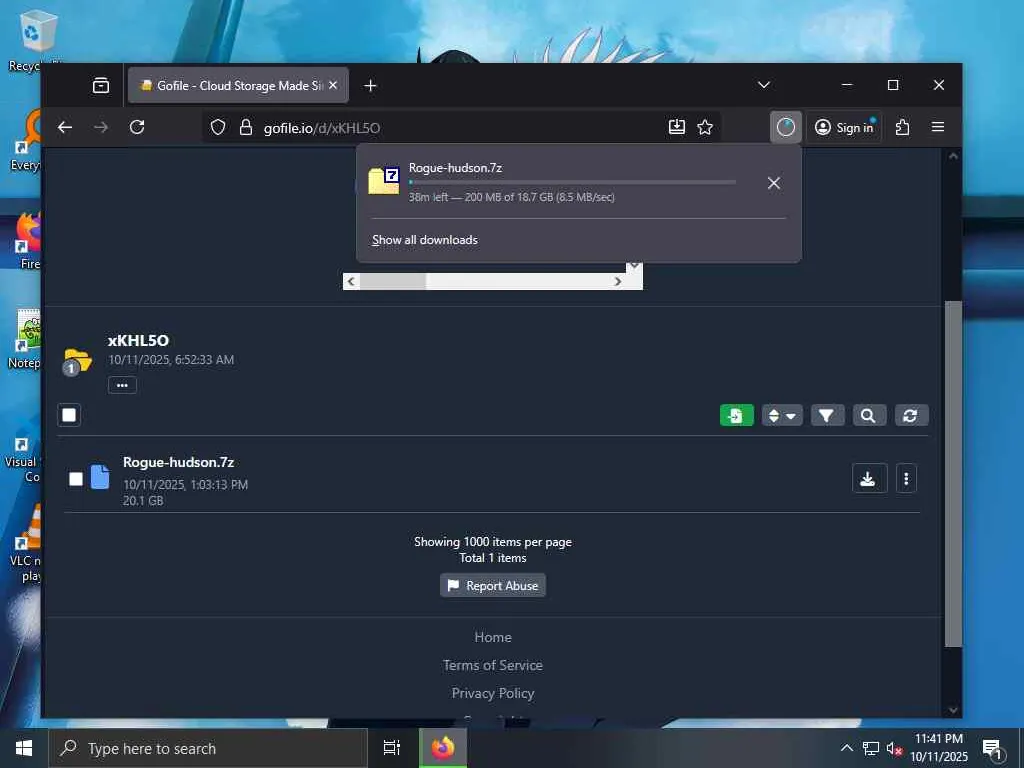Open the Rogue-hudson.7z three-dot menu
Image resolution: width=1024 pixels, height=768 pixels.
[x=906, y=479]
